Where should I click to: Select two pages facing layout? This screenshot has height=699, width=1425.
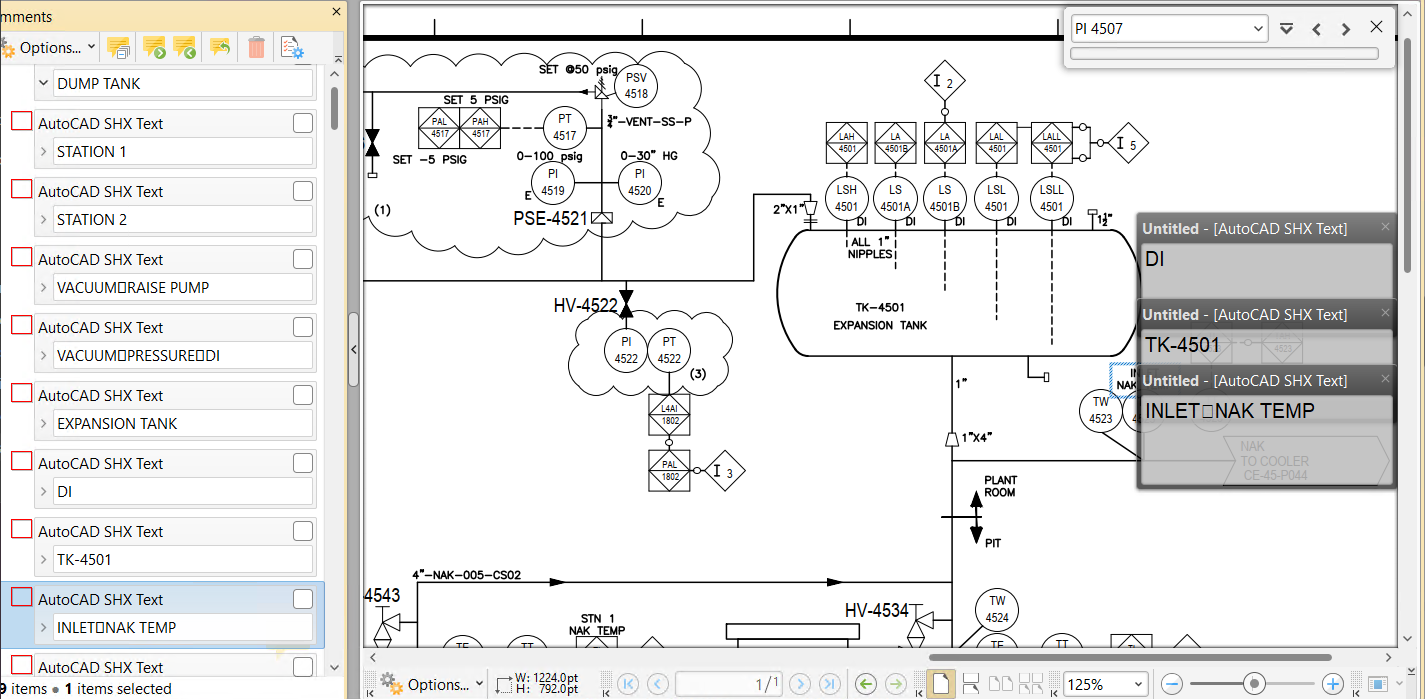point(1003,684)
